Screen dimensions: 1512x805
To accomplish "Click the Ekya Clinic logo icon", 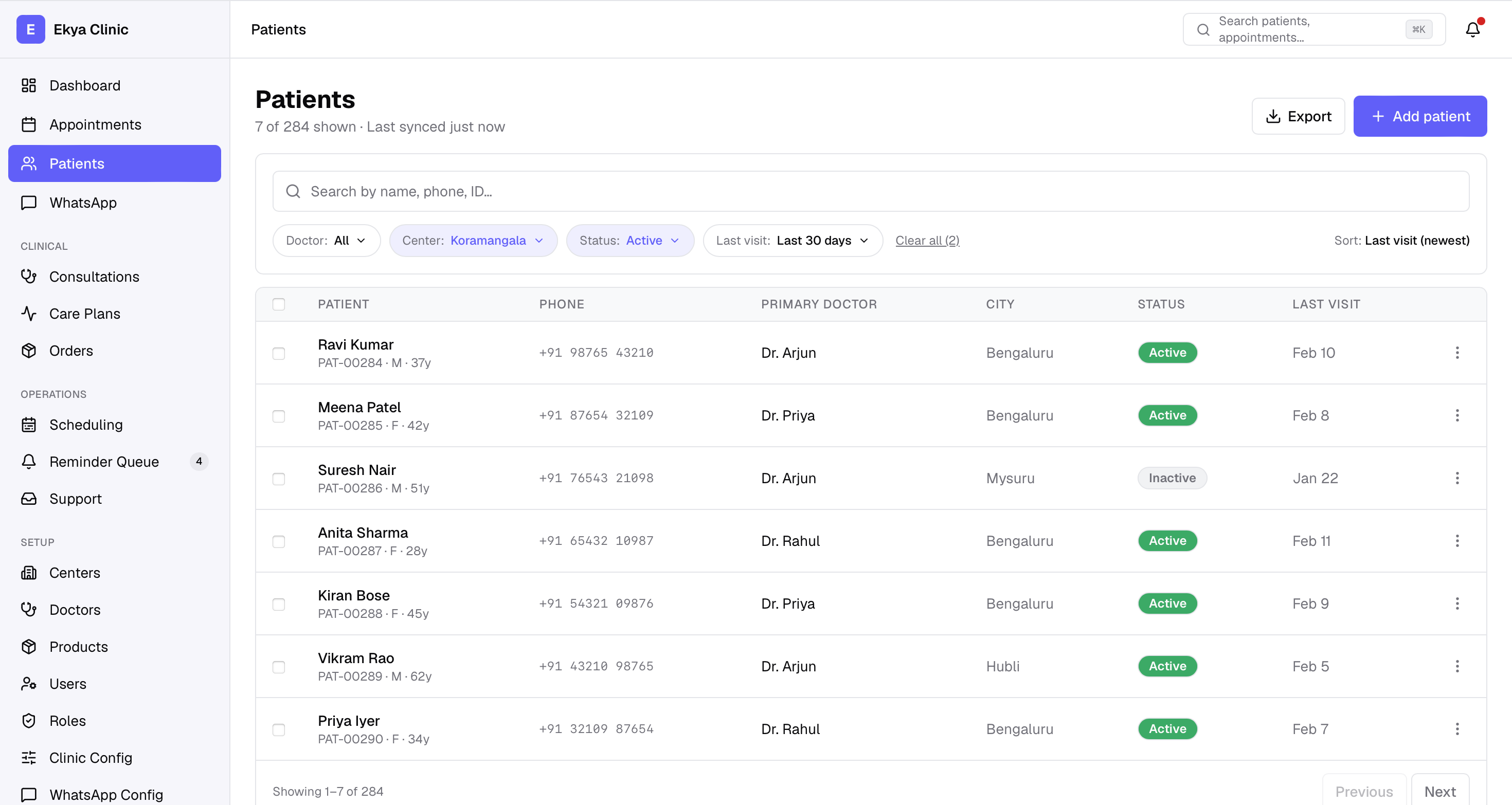I will (x=30, y=29).
